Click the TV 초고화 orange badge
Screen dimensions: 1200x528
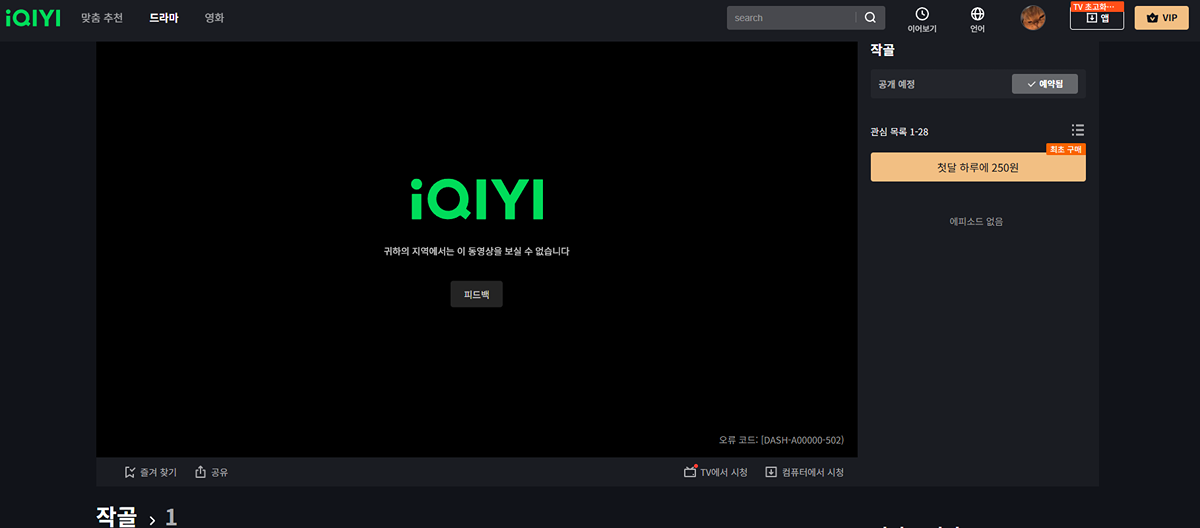(1097, 6)
